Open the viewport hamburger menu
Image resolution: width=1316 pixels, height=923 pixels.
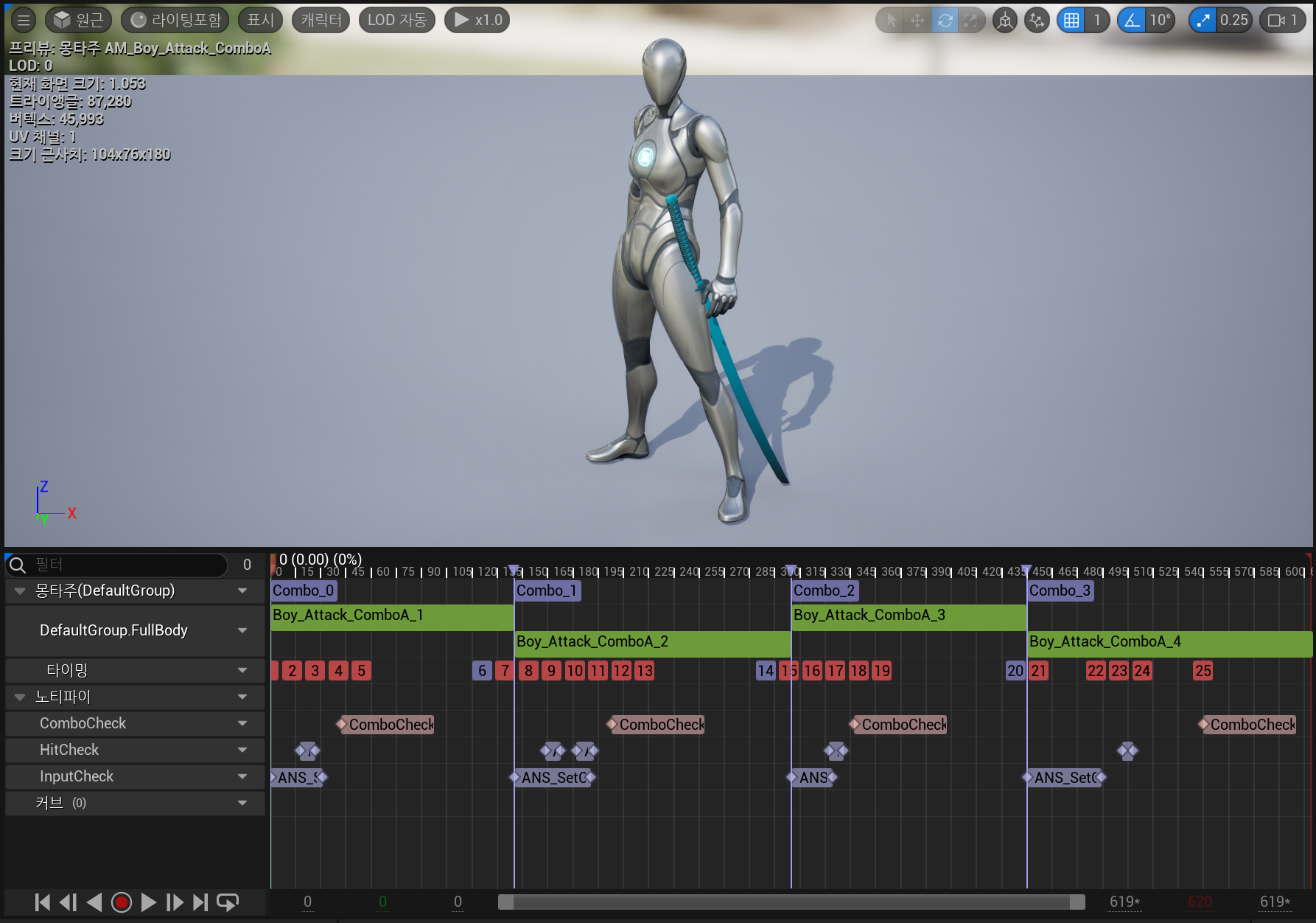pos(24,20)
